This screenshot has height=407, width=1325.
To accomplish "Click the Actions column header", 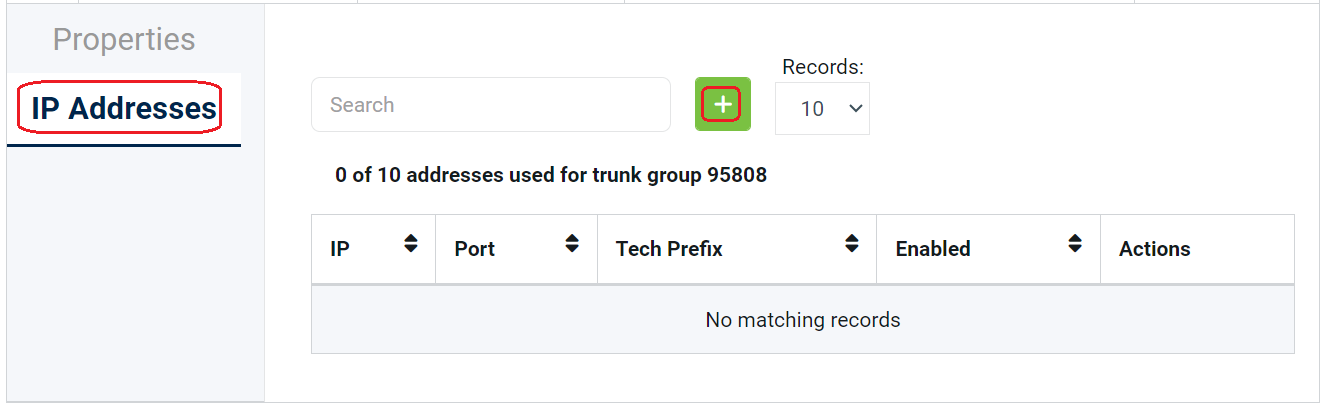I will tap(1154, 249).
